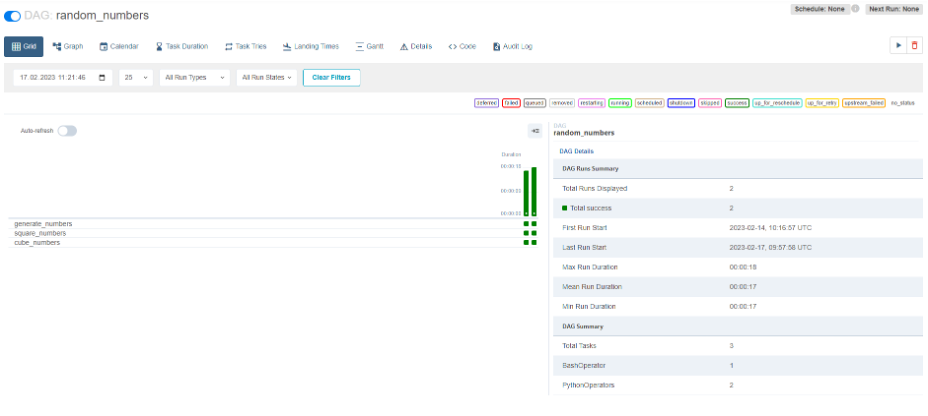
Task: Click the base date input field
Action: click(x=55, y=77)
